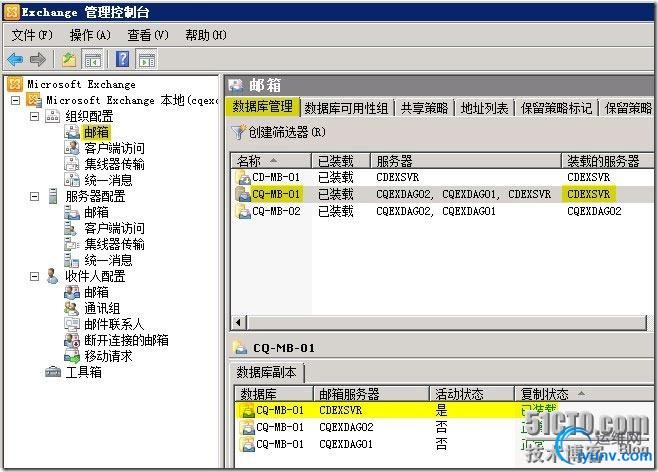Open the 帮助(H) menu
The height and width of the screenshot is (472, 658).
[206, 35]
